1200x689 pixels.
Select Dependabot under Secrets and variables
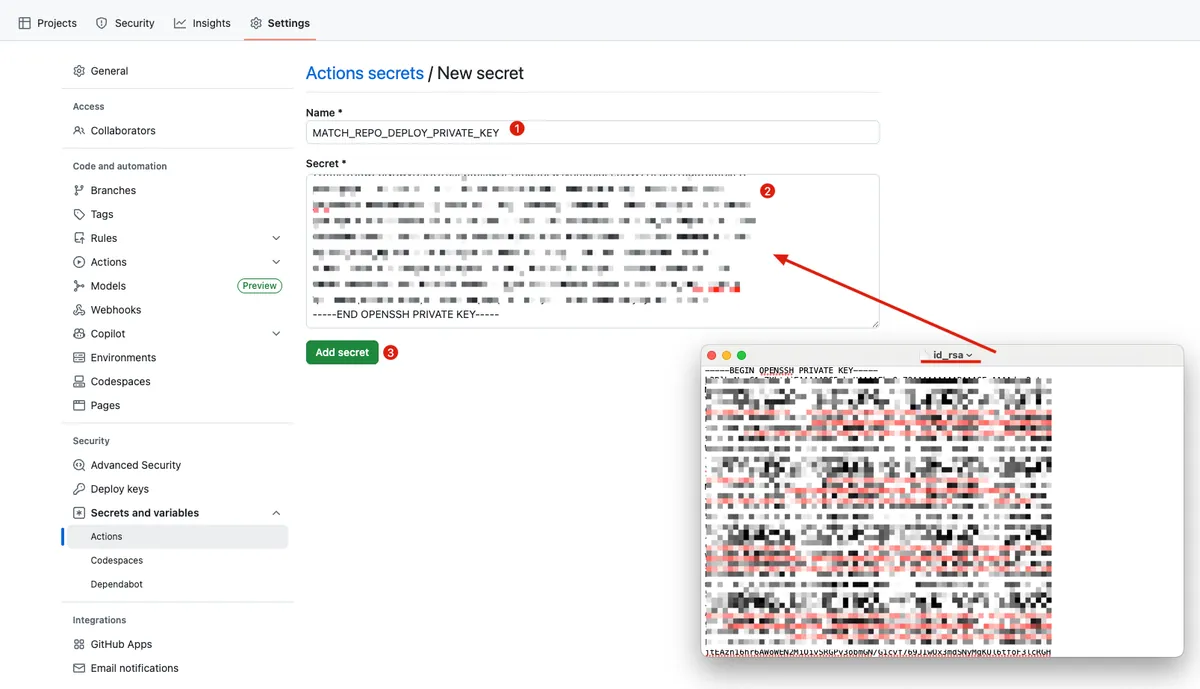click(x=116, y=584)
